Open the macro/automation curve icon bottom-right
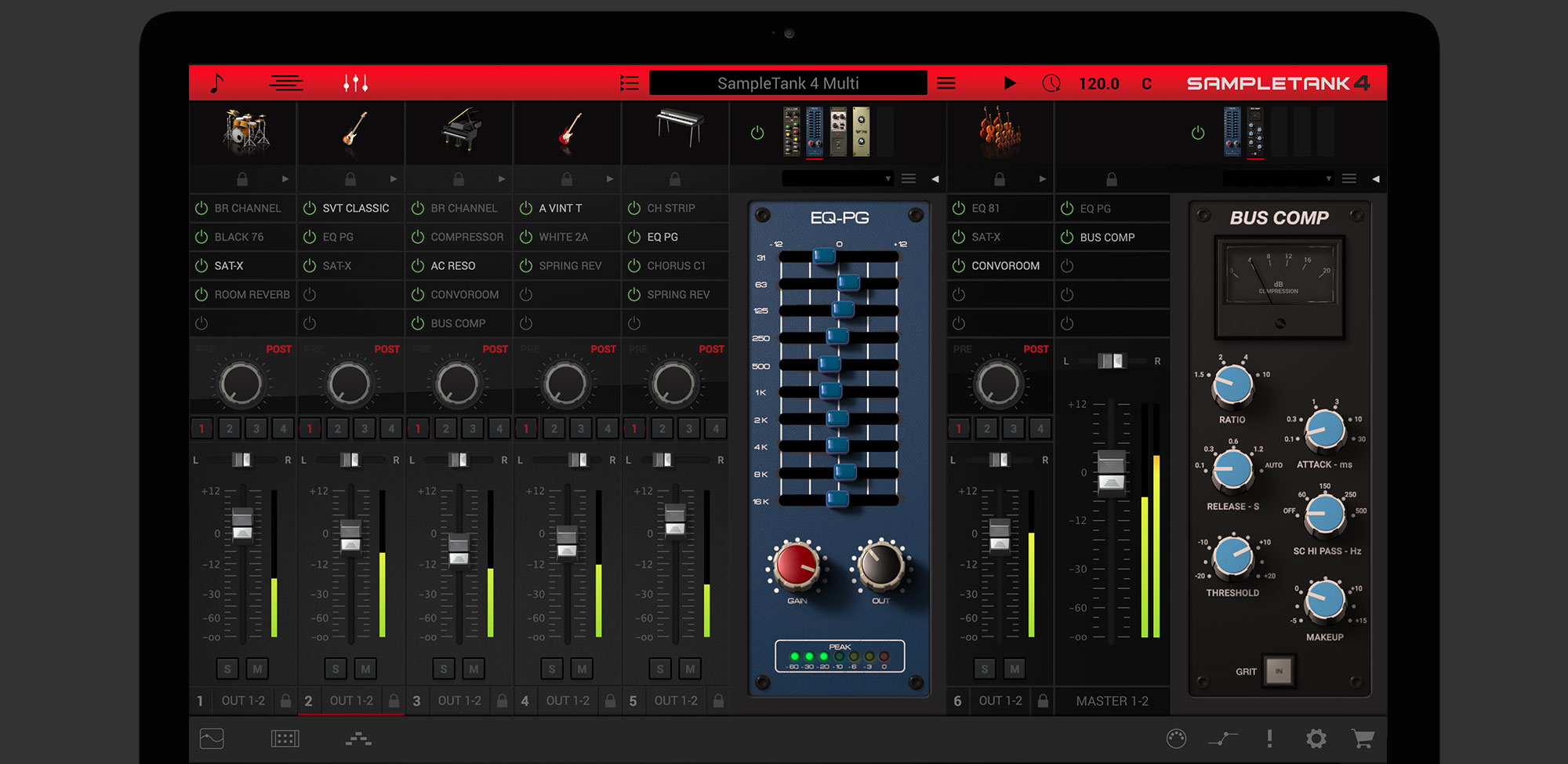The image size is (1568, 764). coord(1224,737)
